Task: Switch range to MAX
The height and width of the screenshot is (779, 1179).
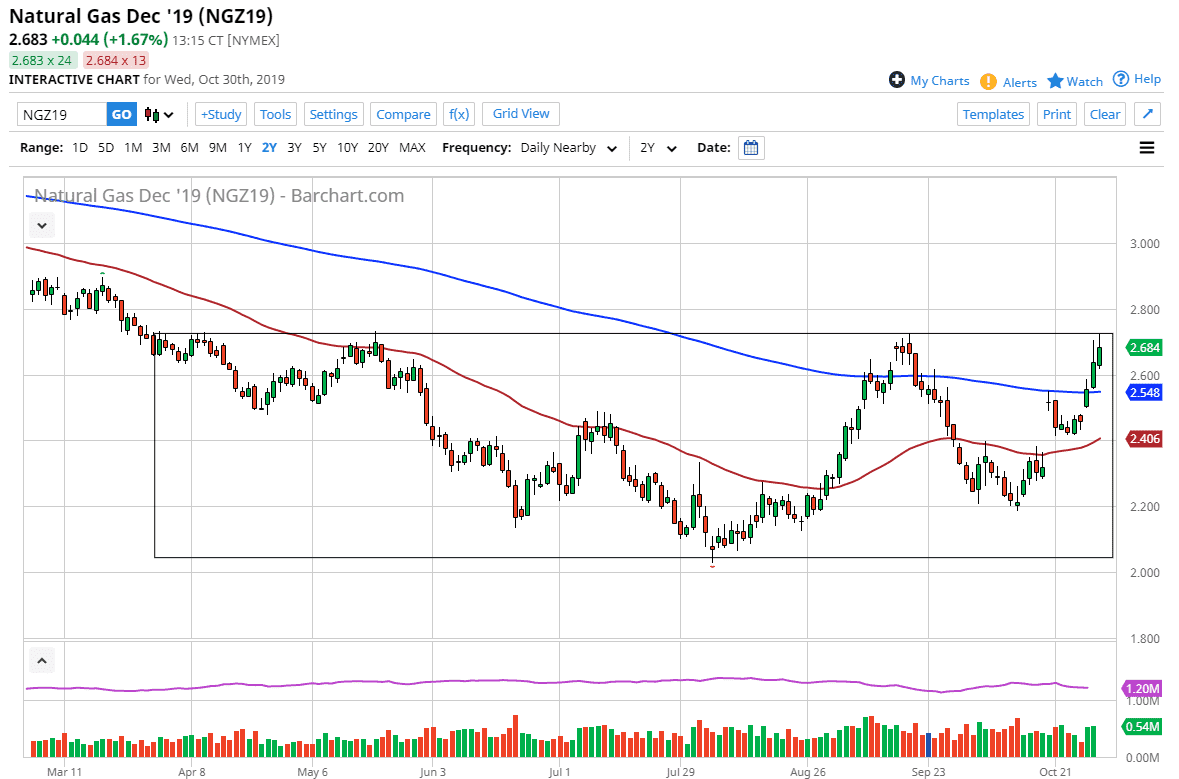Action: point(412,148)
